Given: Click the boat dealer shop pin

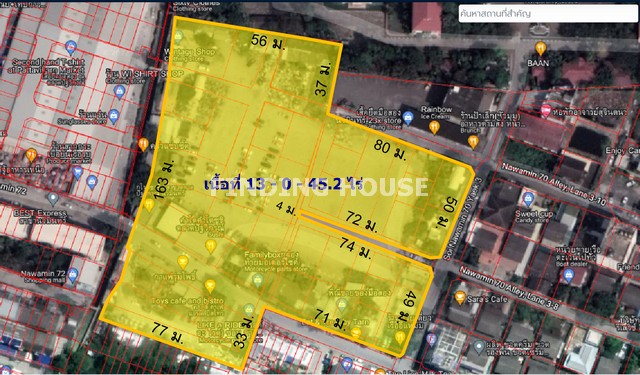Looking at the screenshot, I should (568, 275).
